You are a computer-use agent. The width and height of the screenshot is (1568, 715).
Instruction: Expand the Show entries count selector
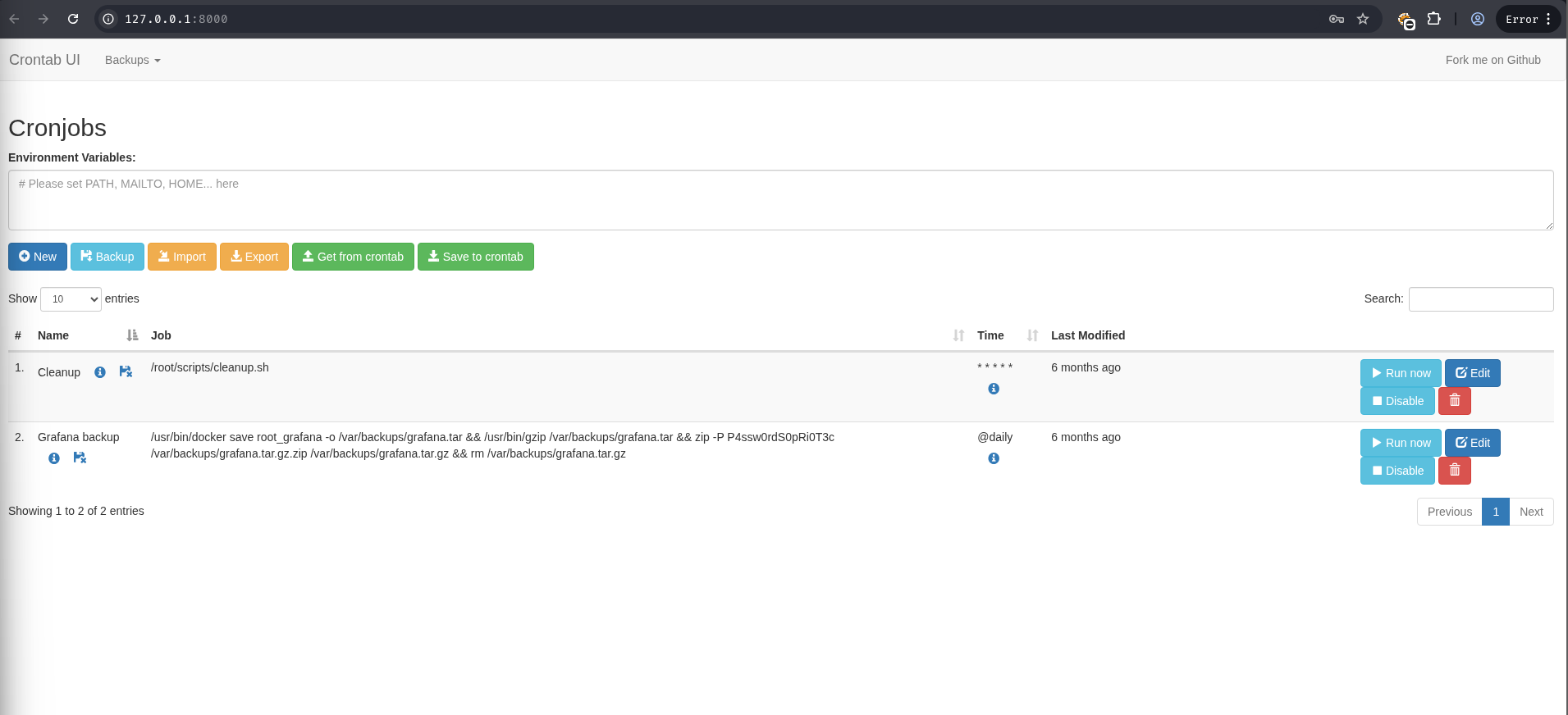pos(71,299)
